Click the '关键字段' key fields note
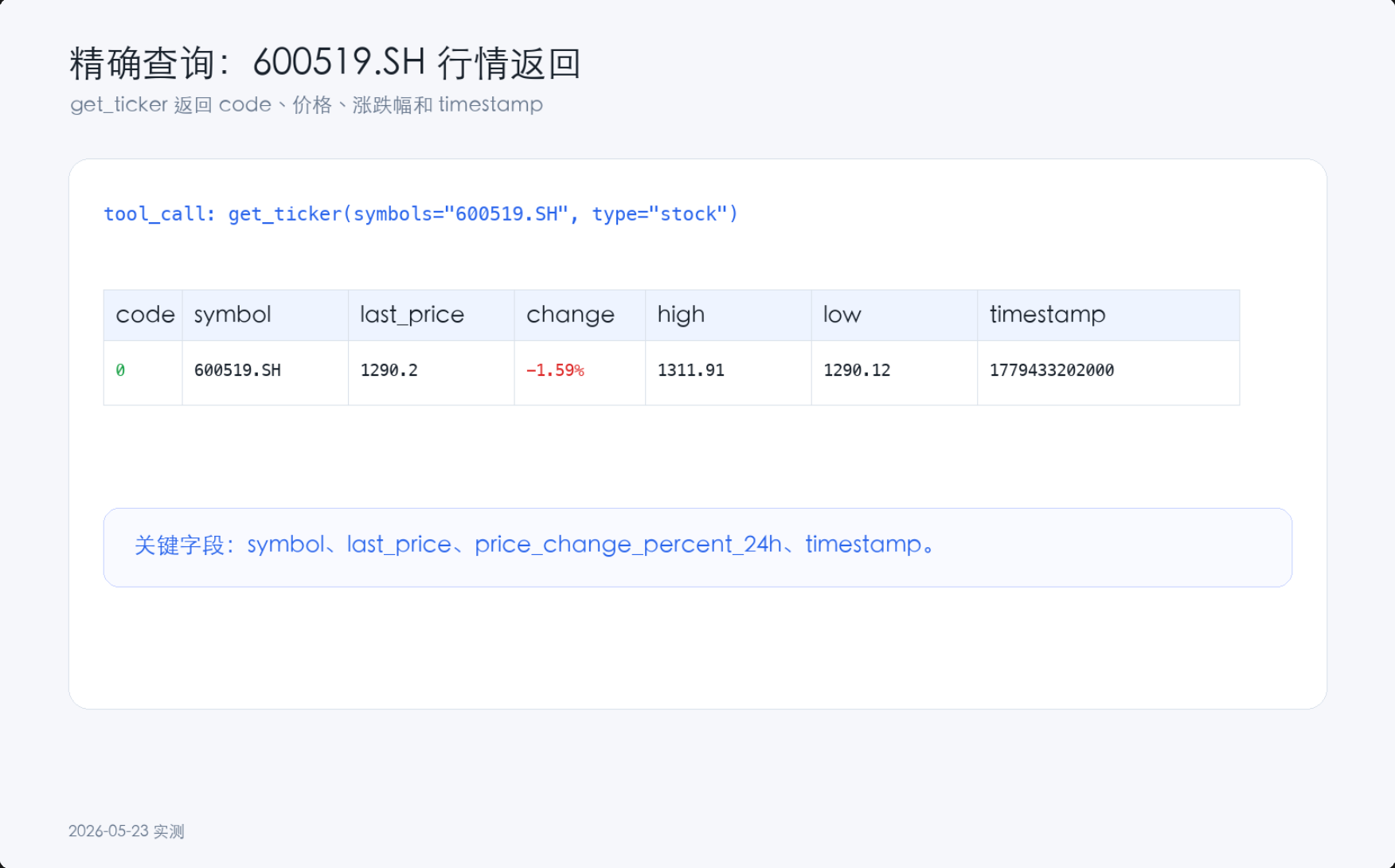The image size is (1395, 868). (697, 548)
